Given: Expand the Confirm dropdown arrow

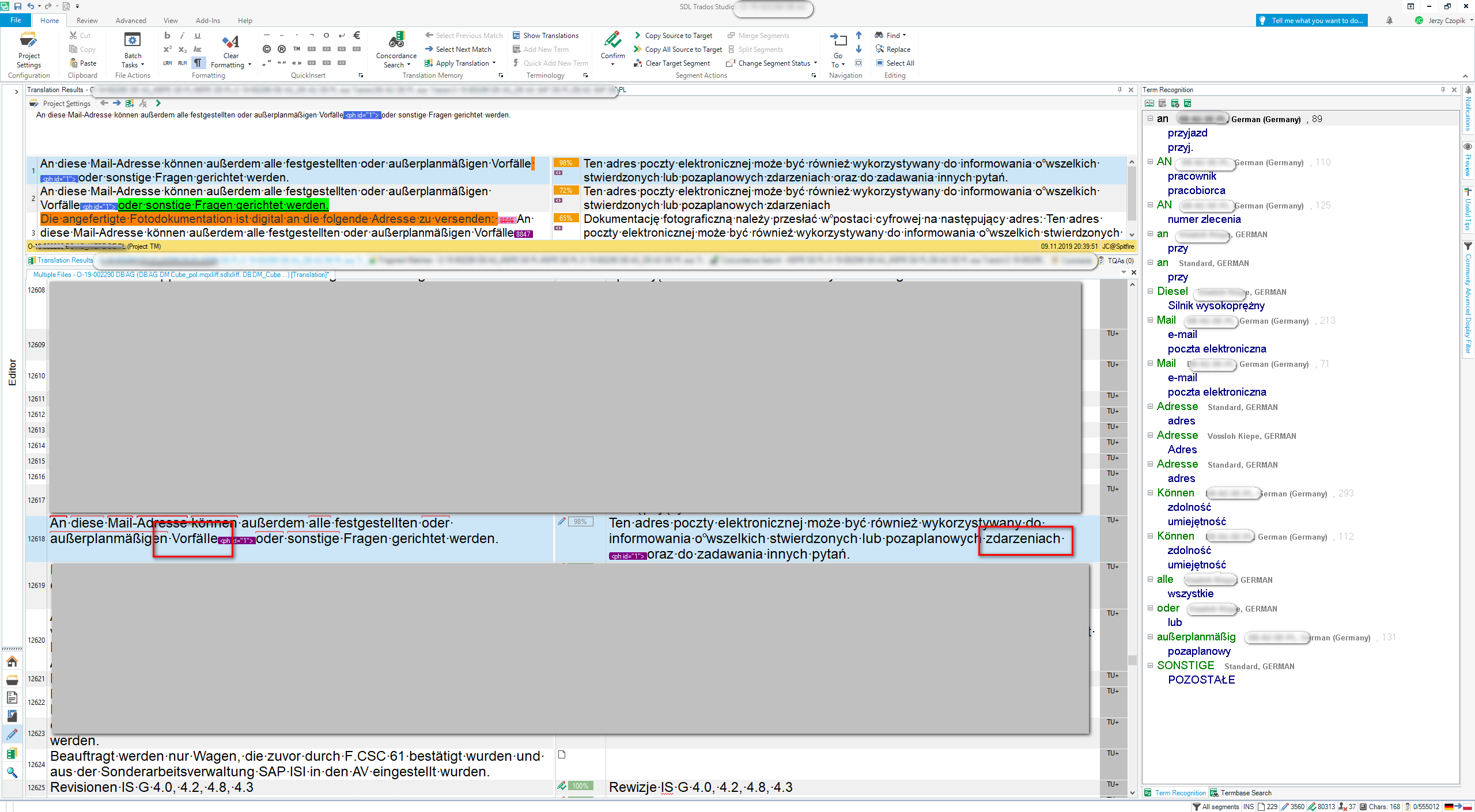Looking at the screenshot, I should pos(612,65).
